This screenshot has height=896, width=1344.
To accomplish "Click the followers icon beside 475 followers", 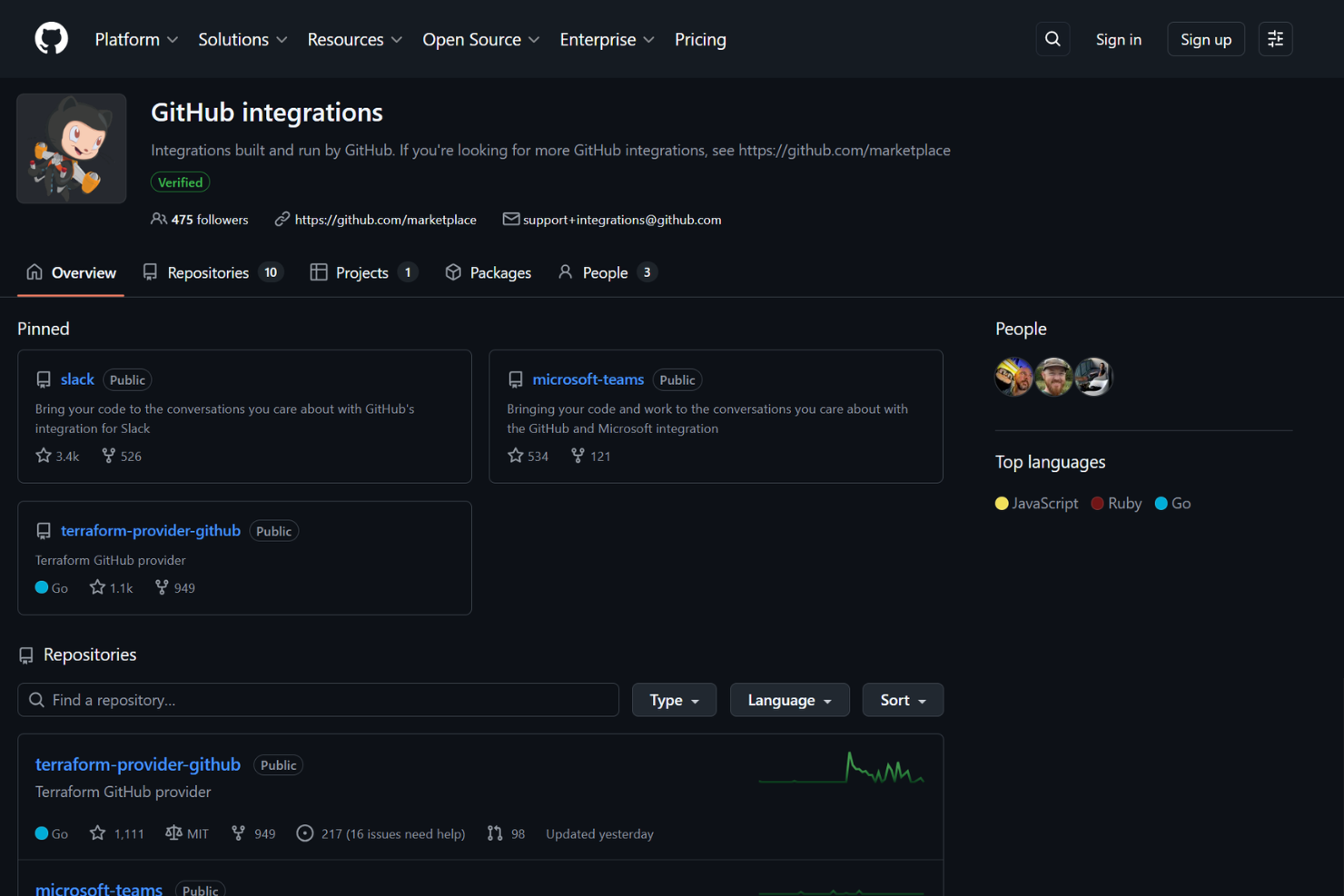I will [160, 219].
